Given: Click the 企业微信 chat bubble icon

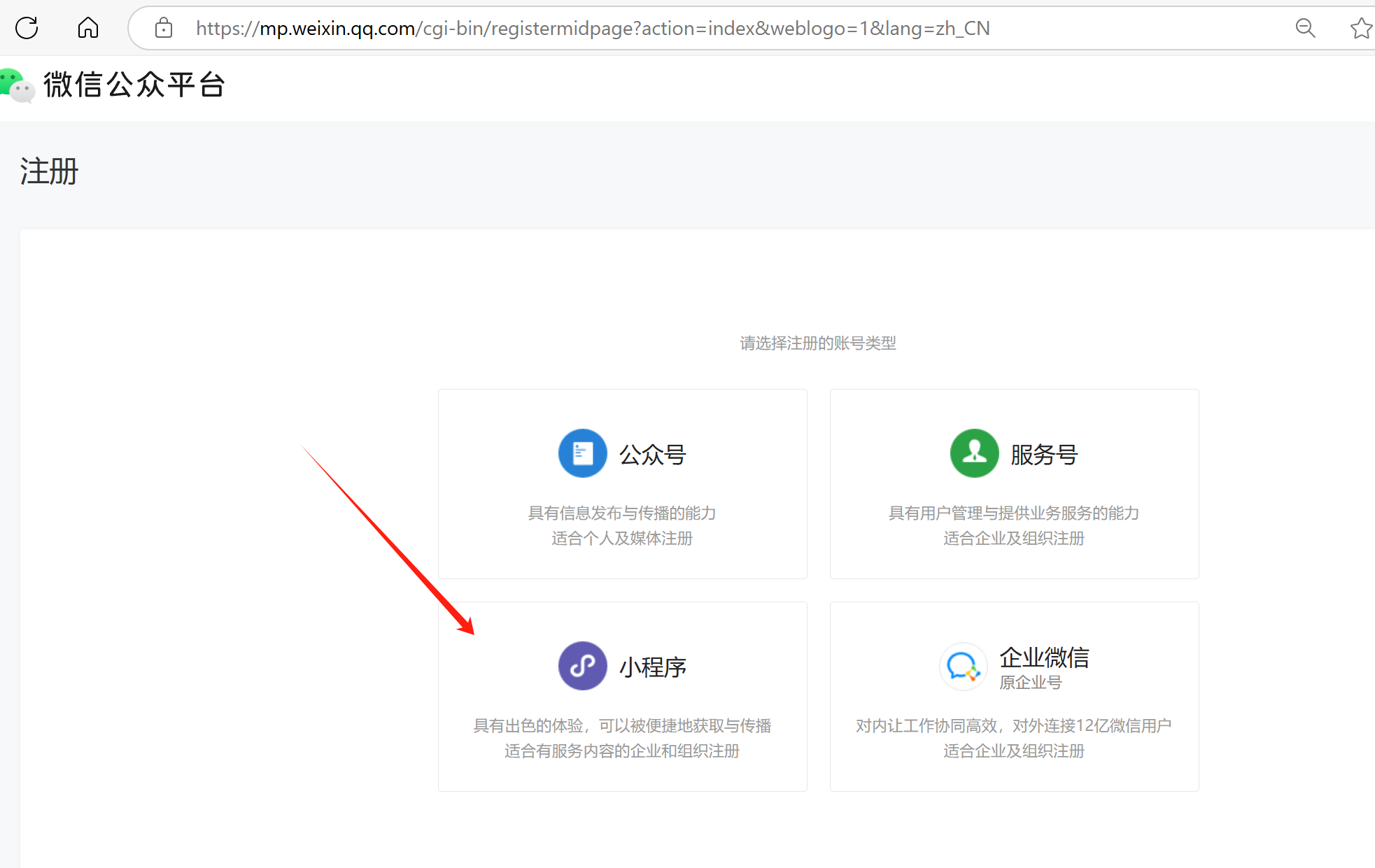Looking at the screenshot, I should [x=963, y=667].
